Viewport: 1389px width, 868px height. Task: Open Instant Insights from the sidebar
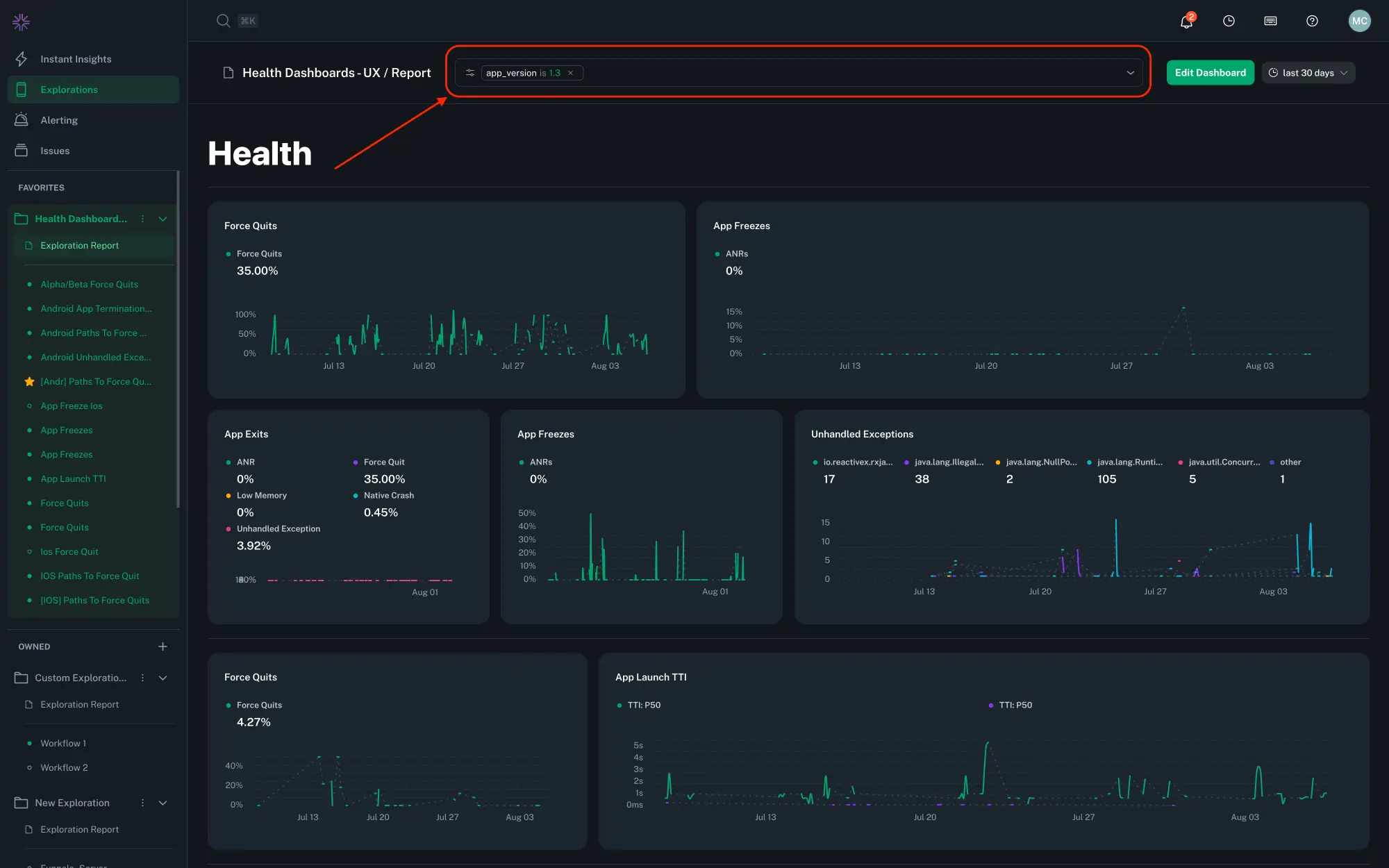click(76, 58)
